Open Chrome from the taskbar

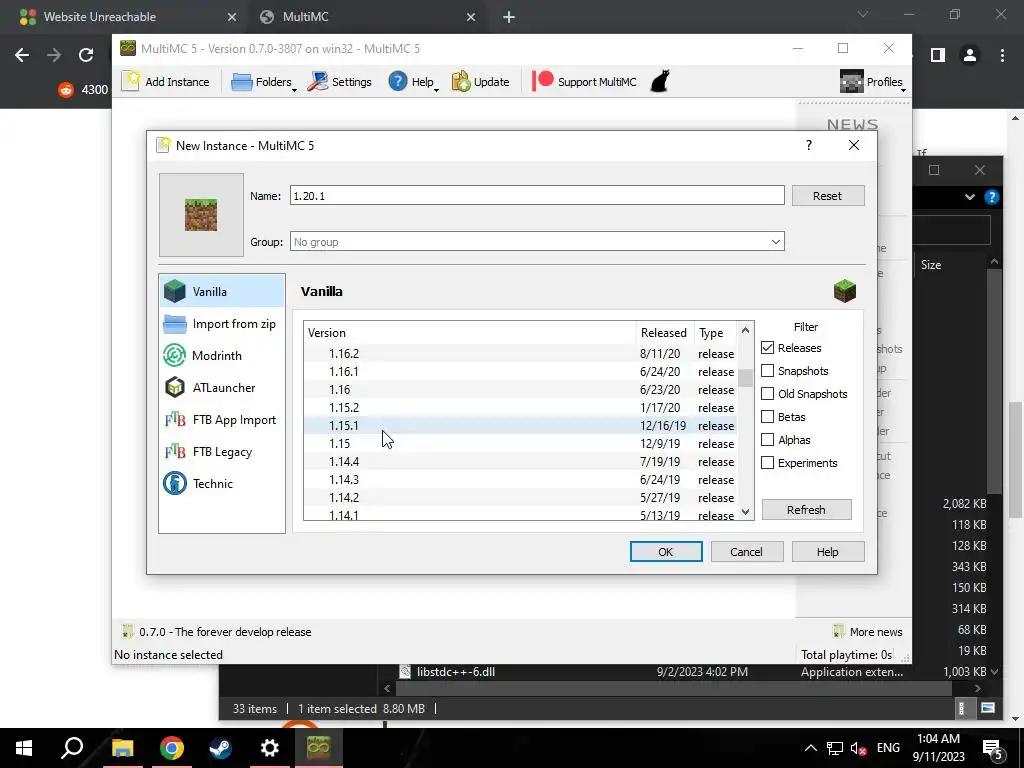tap(171, 748)
